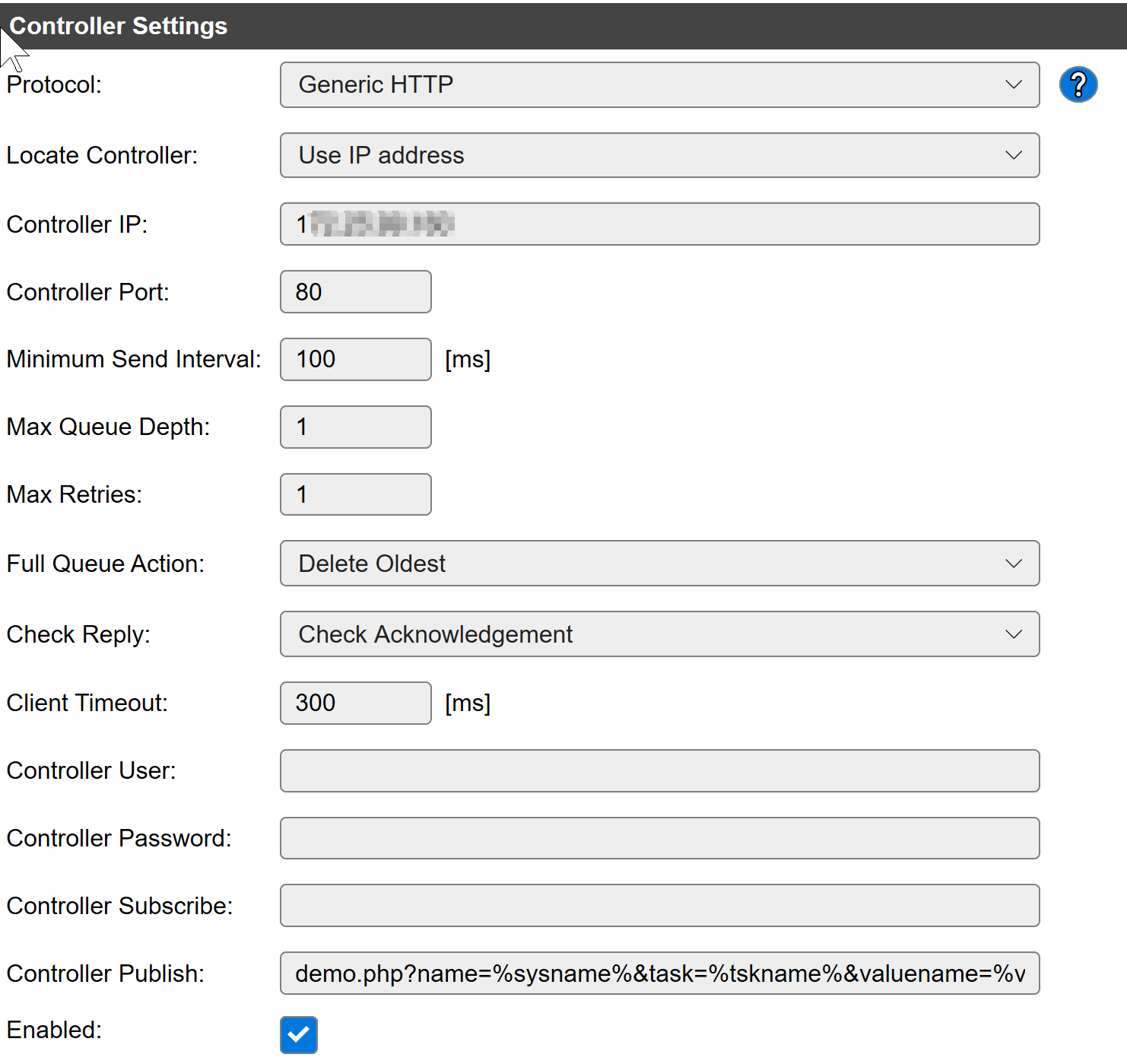Open the help tooltip via the question mark icon
Image resolution: width=1127 pixels, height=1064 pixels.
coord(1078,84)
